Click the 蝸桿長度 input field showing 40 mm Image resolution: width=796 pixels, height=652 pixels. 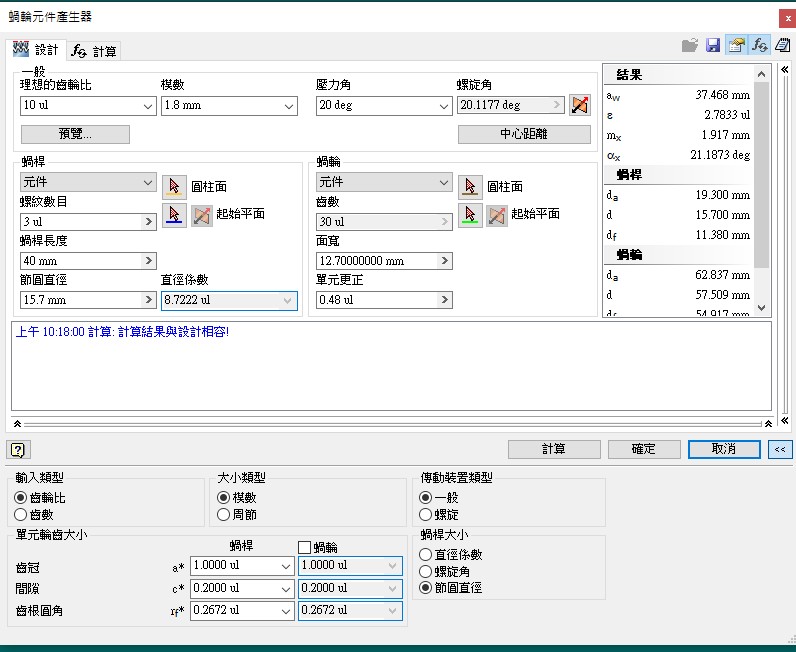tap(80, 261)
